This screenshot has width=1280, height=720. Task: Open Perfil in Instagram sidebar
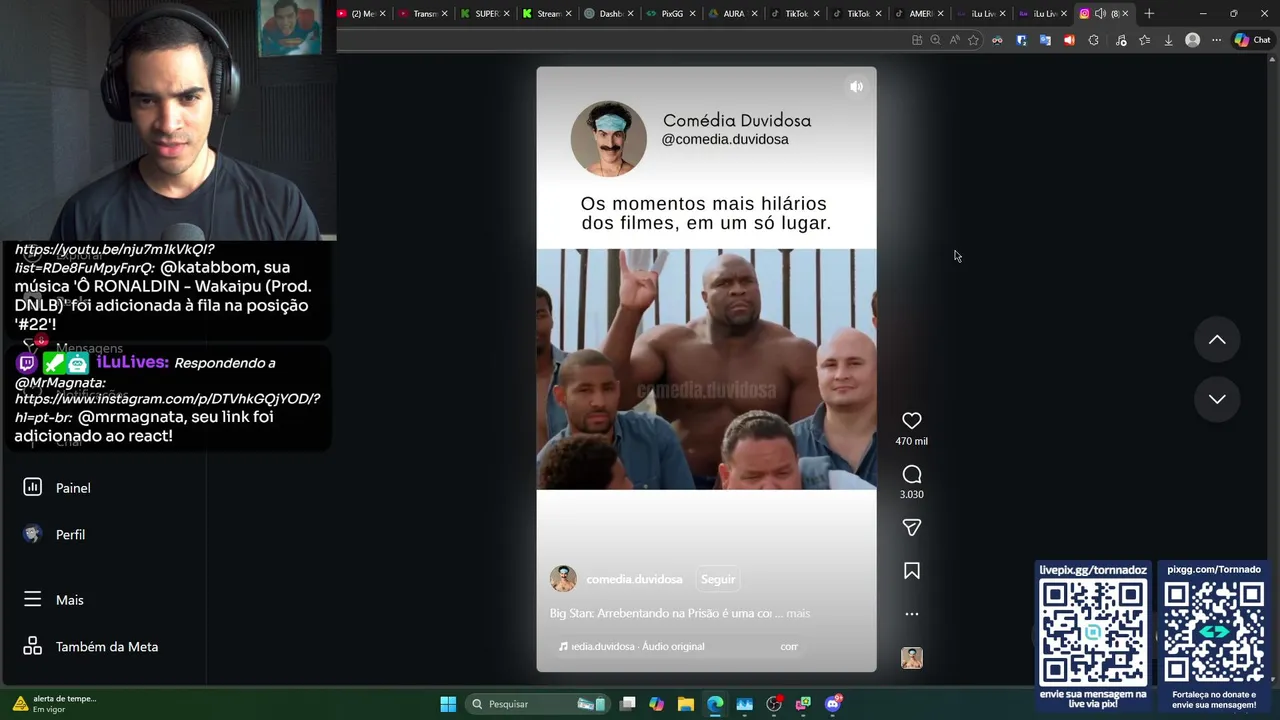[70, 535]
